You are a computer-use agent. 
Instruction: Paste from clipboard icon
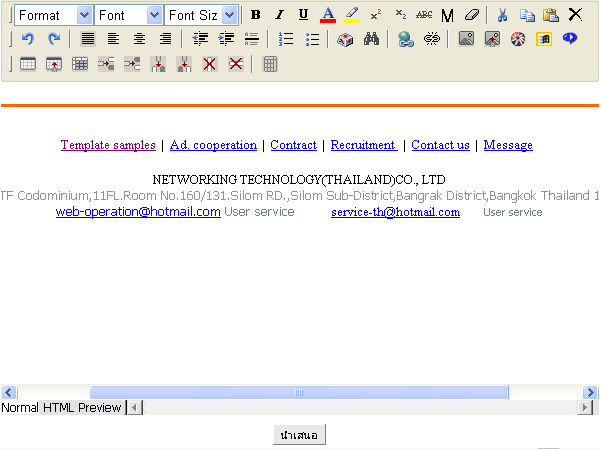coord(551,15)
